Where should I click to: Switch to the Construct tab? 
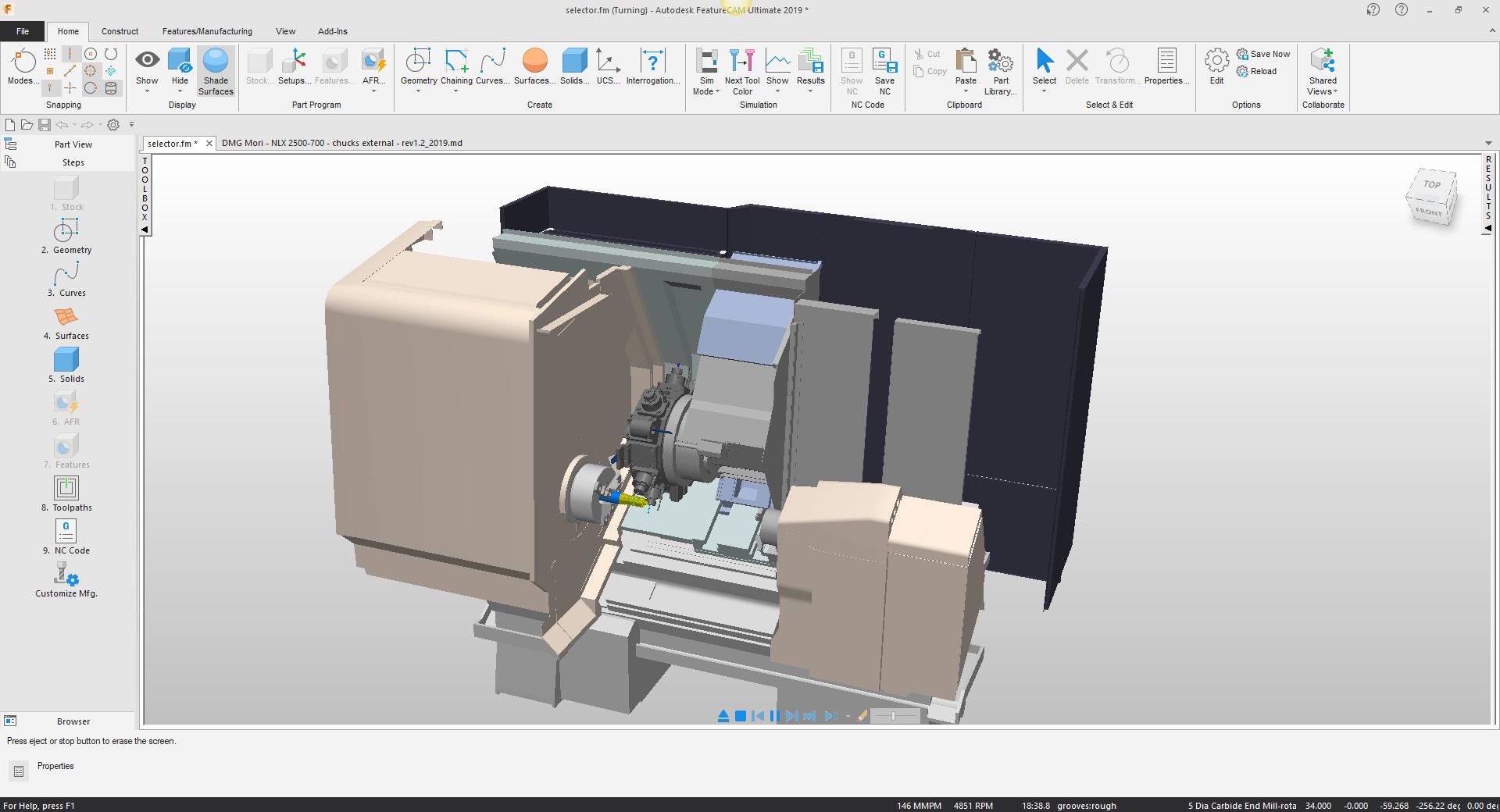[120, 31]
